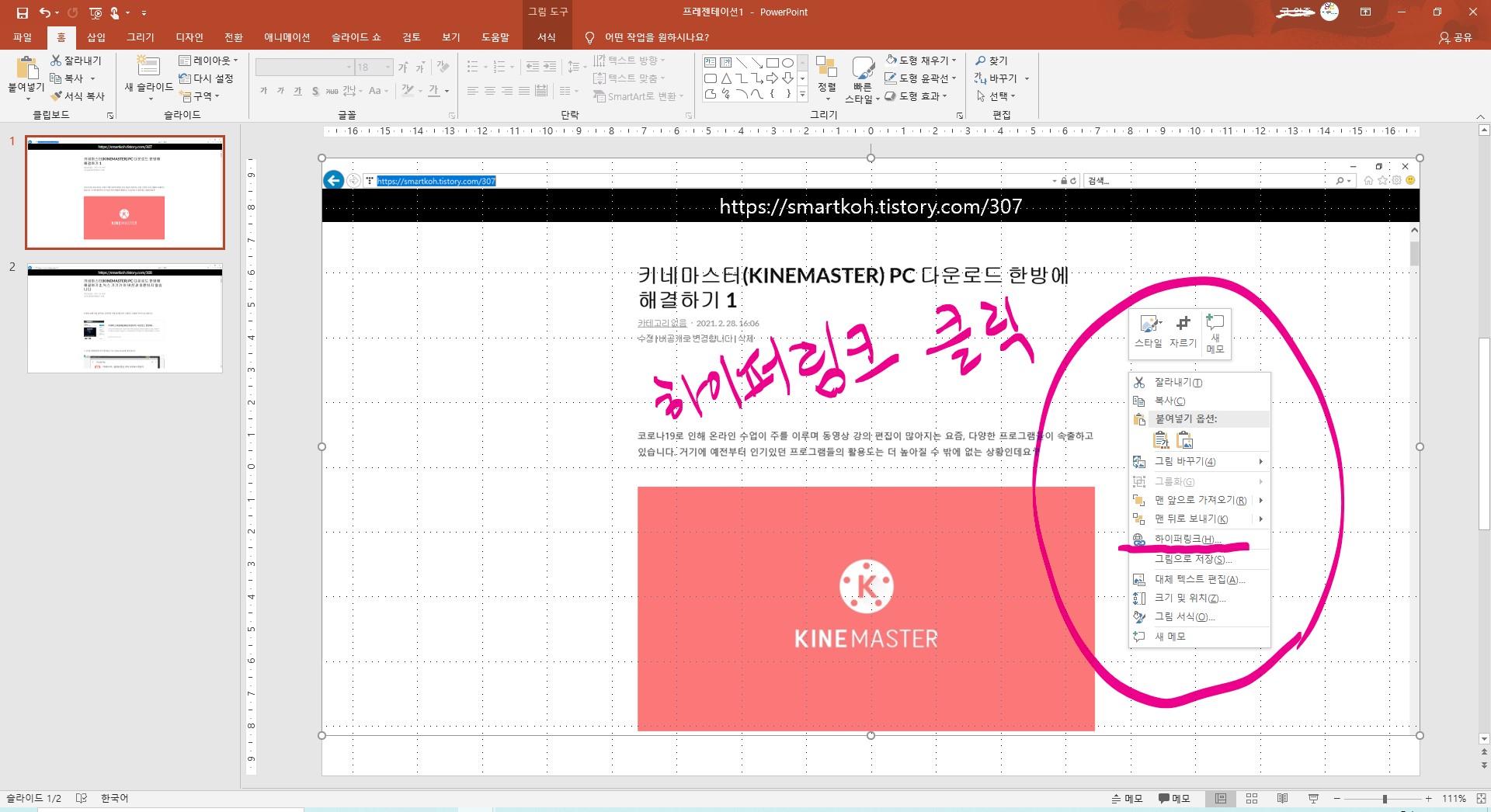
Task: Open the font size dropdown showing 18
Action: [x=388, y=68]
